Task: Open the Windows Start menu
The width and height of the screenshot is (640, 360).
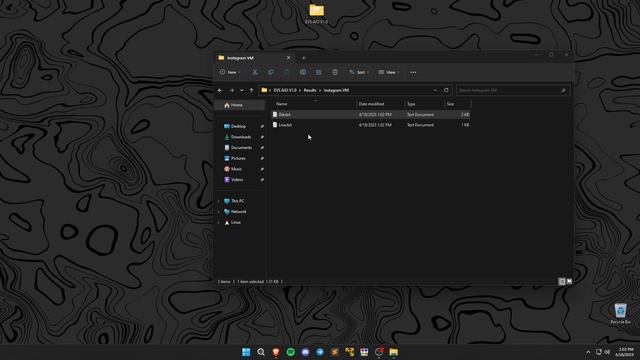Action: pos(246,352)
